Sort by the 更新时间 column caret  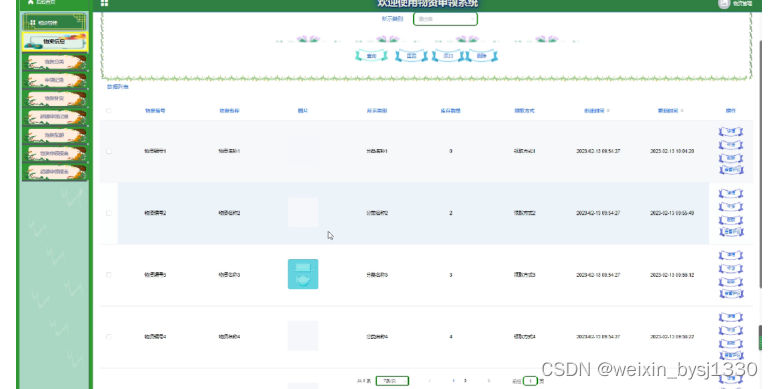tap(682, 110)
